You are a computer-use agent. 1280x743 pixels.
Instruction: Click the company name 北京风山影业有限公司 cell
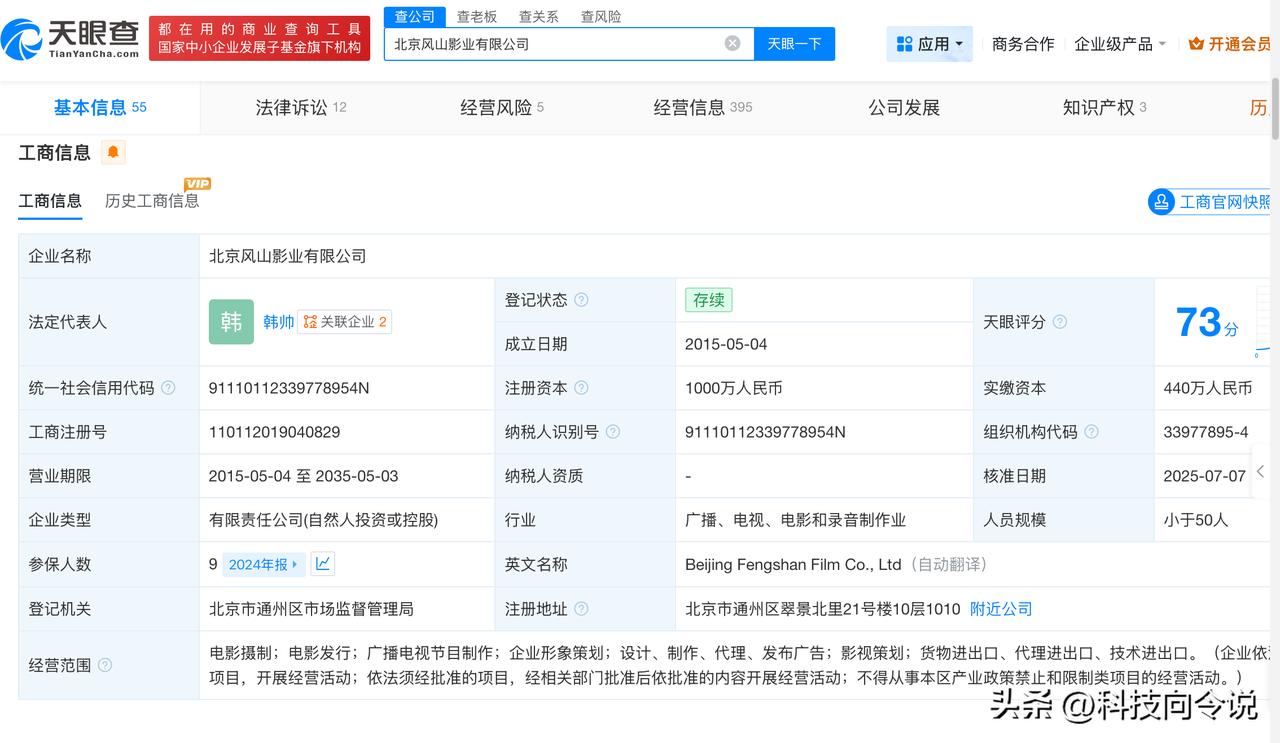(288, 256)
